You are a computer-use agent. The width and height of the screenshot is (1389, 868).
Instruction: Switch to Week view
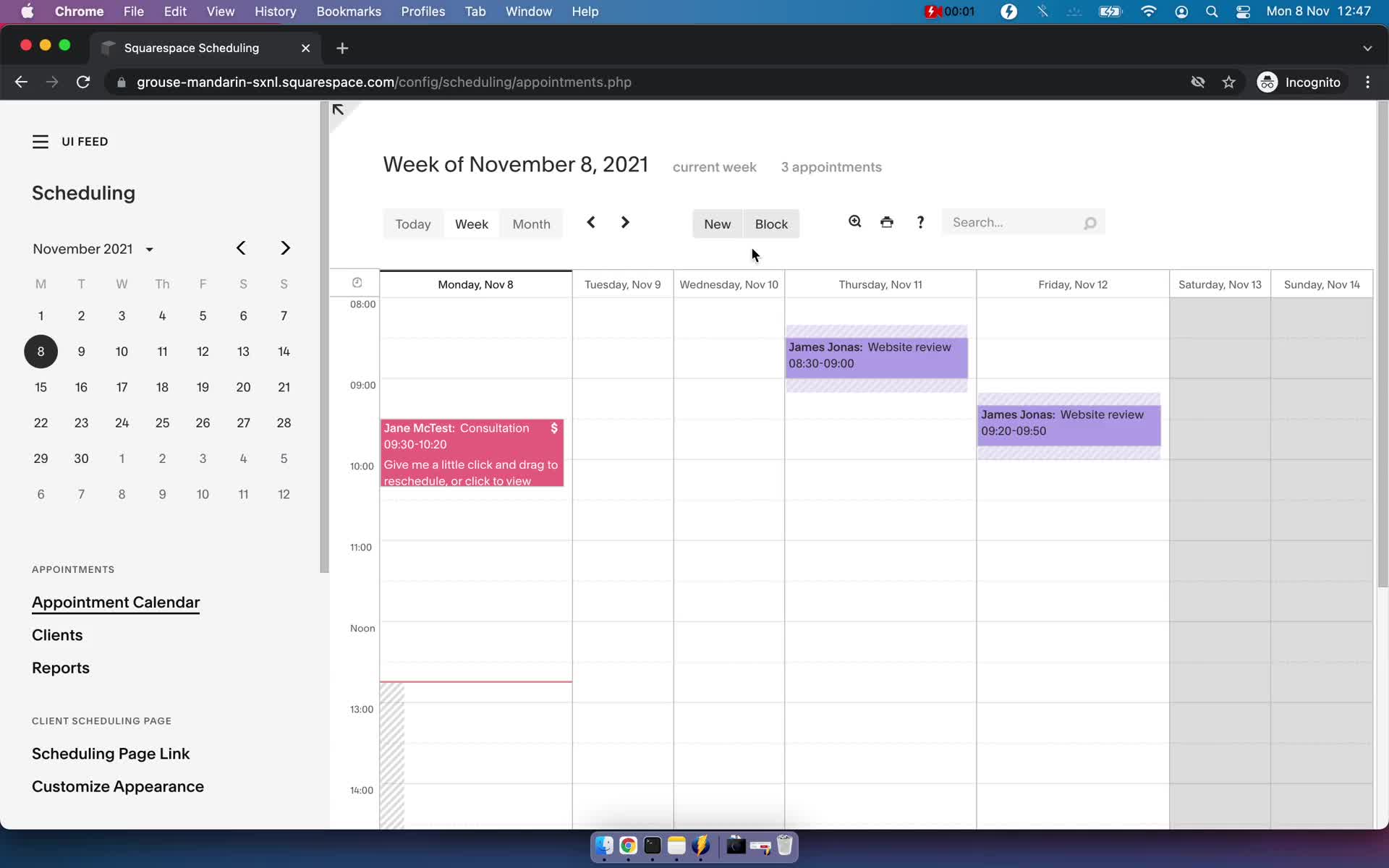[472, 223]
